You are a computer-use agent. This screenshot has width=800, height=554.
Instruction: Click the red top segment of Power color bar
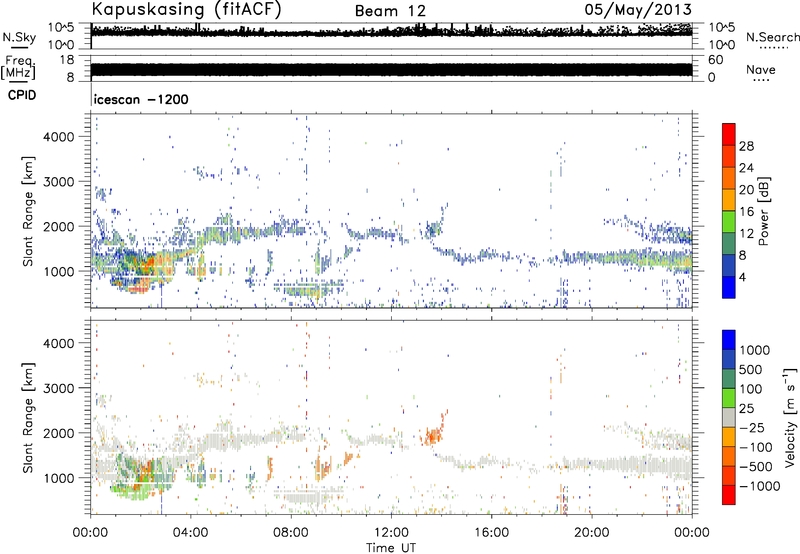pyautogui.click(x=729, y=135)
